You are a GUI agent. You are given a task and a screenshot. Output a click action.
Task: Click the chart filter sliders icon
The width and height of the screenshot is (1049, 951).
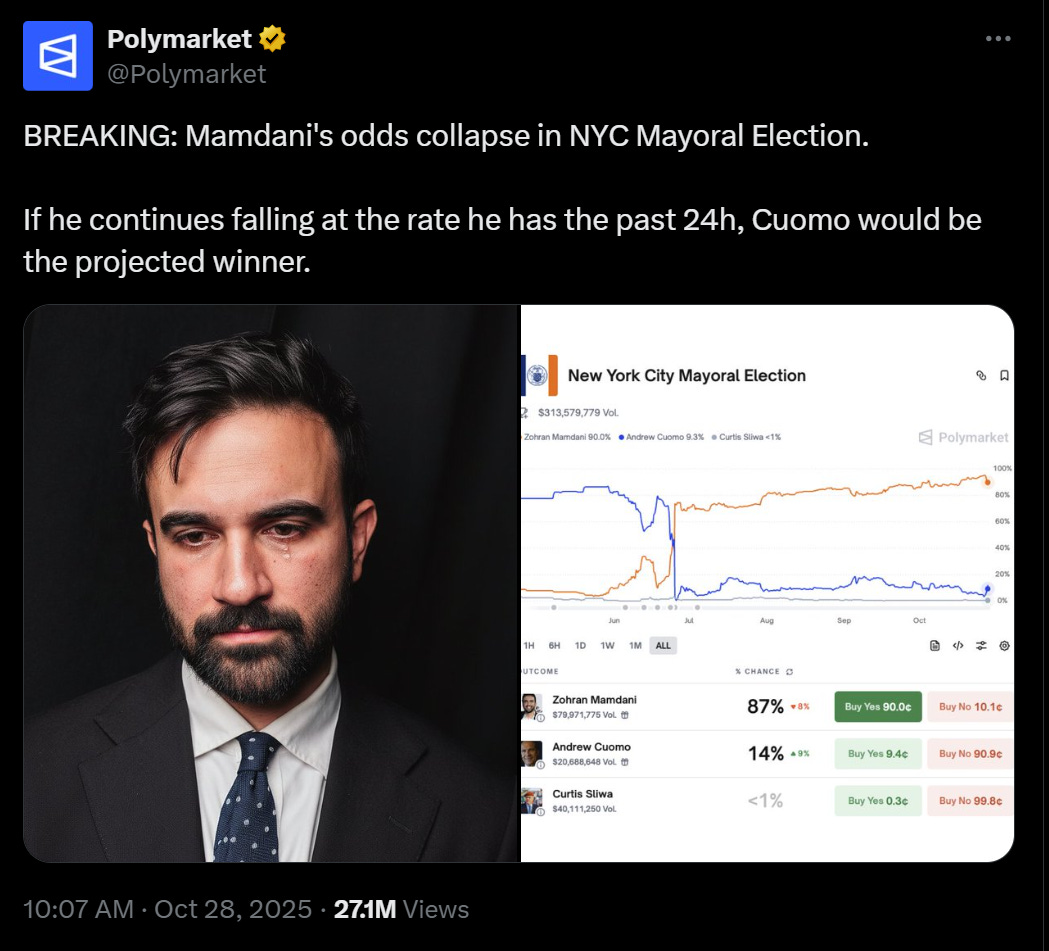click(981, 645)
